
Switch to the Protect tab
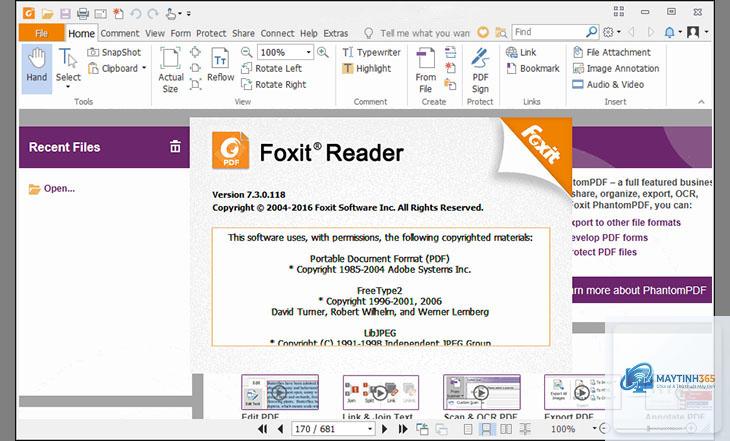click(x=211, y=33)
